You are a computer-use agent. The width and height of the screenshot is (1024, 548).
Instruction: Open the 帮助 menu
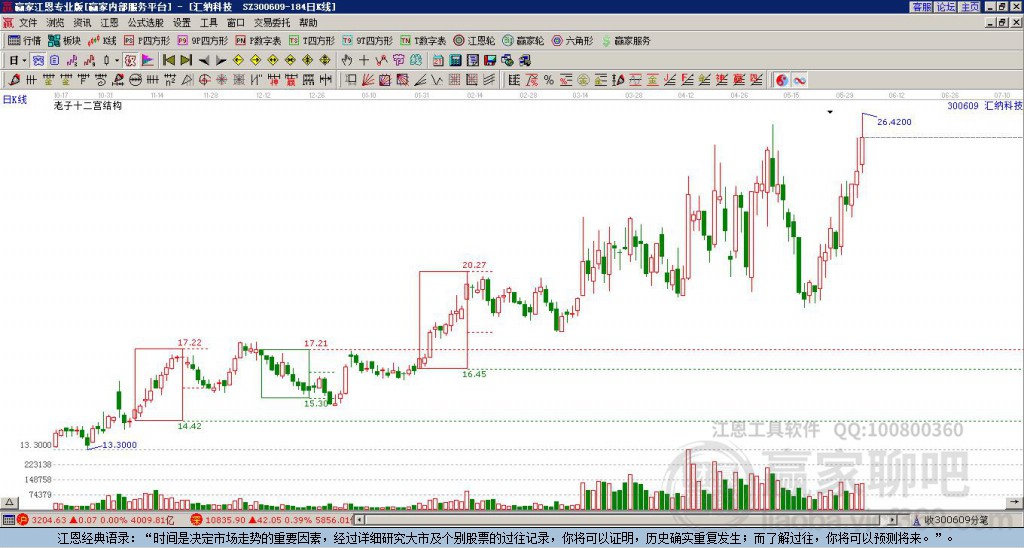point(308,23)
